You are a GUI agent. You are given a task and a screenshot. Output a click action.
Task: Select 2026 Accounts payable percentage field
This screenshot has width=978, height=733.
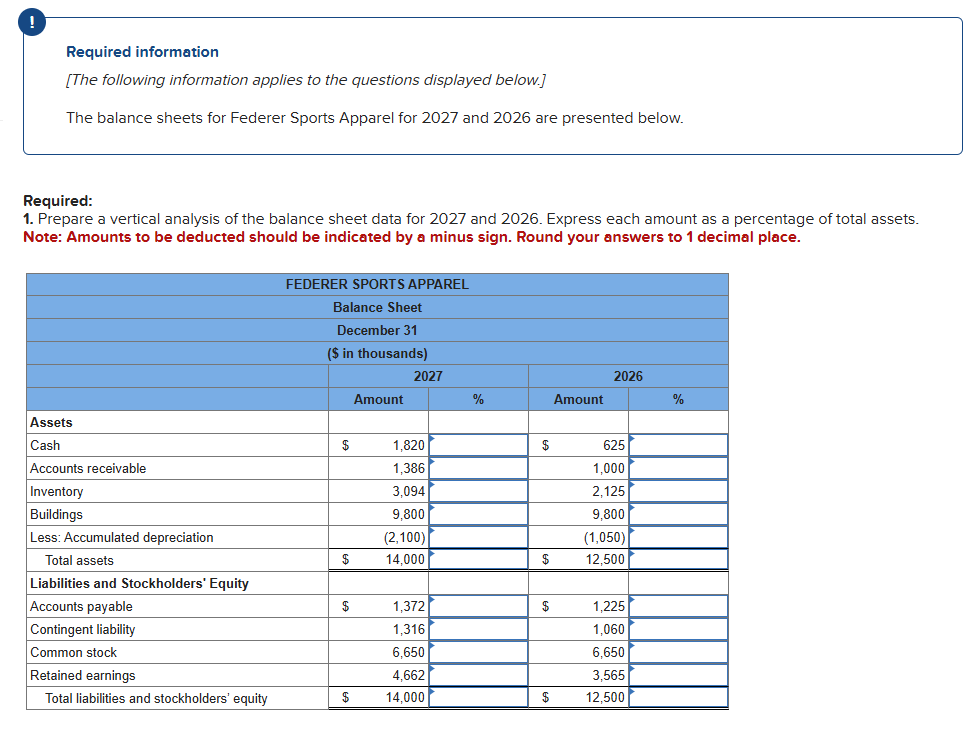tap(679, 606)
